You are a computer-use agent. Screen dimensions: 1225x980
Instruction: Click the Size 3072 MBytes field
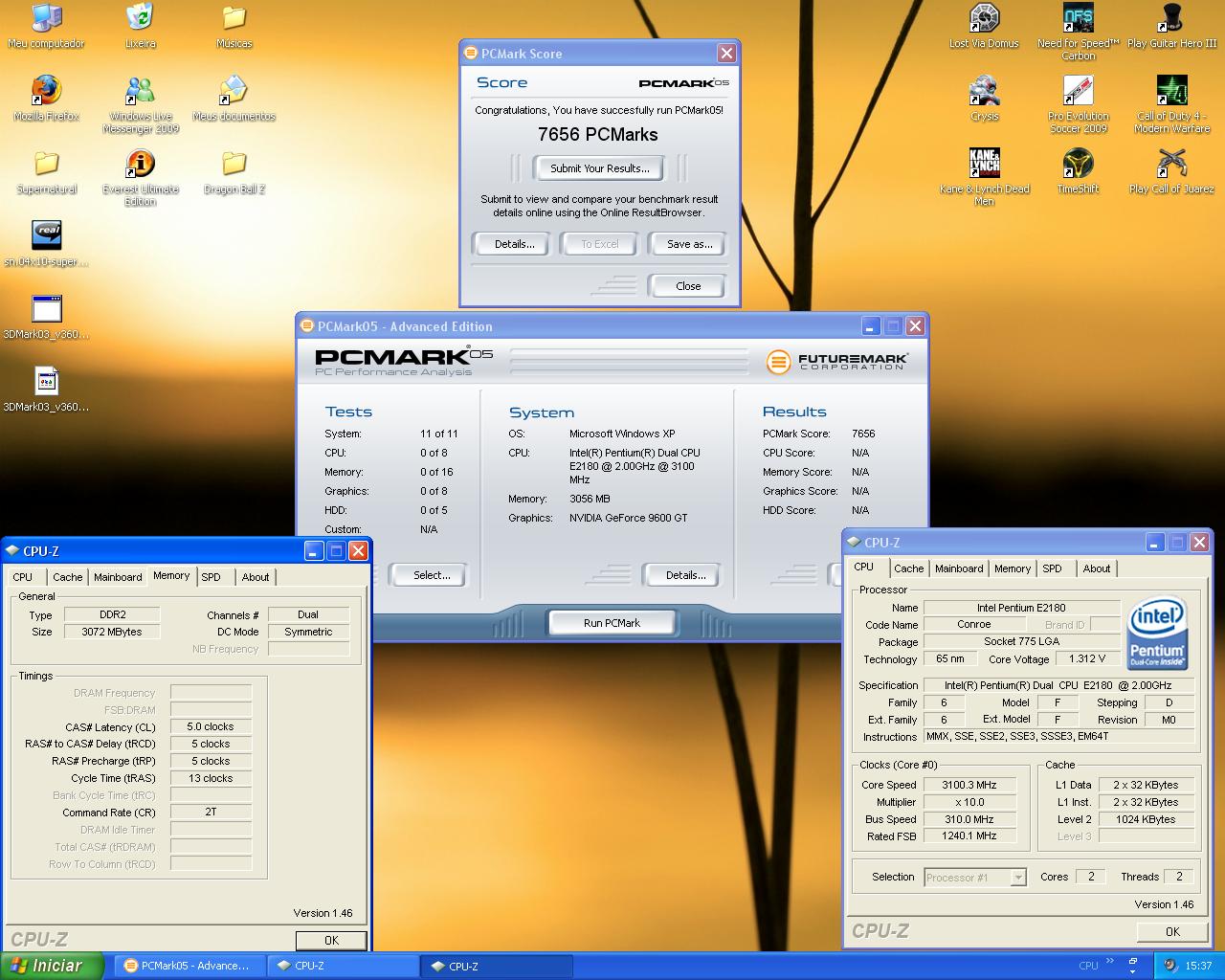point(112,632)
